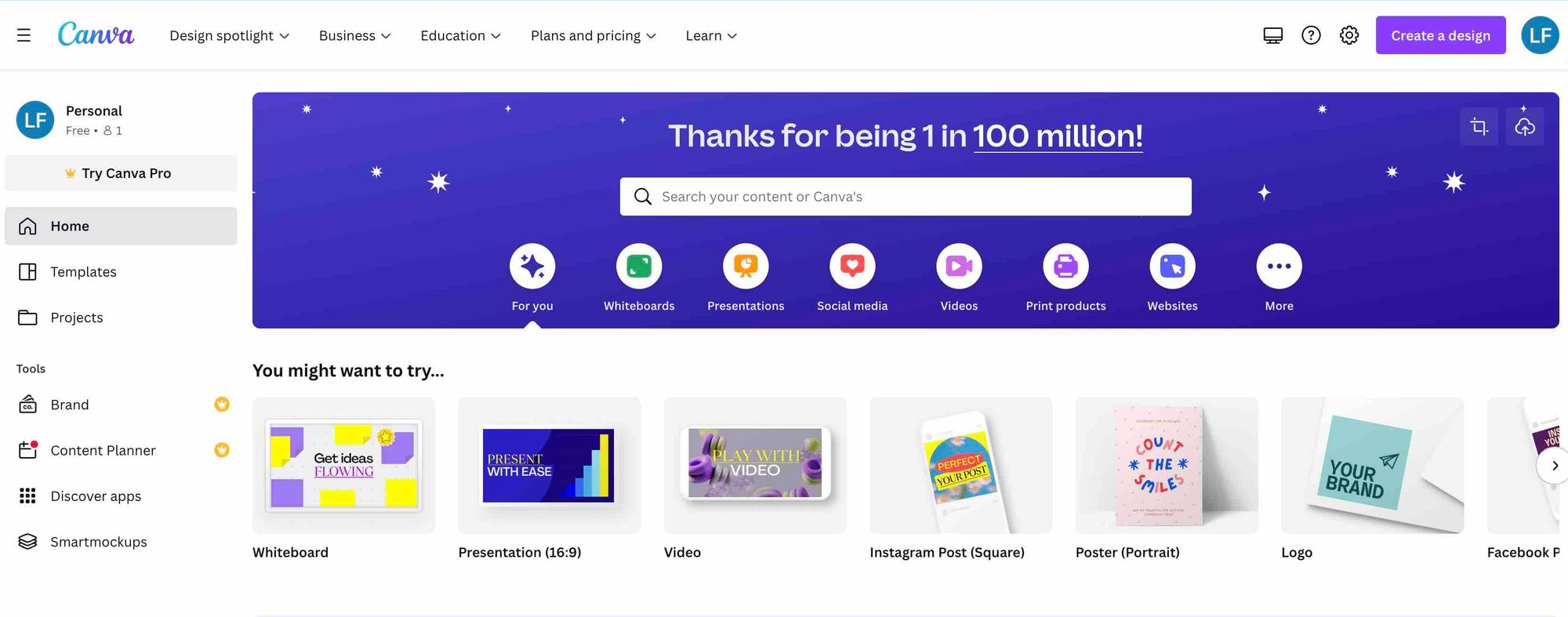Open the Whiteboard thumbnail

[x=343, y=466]
